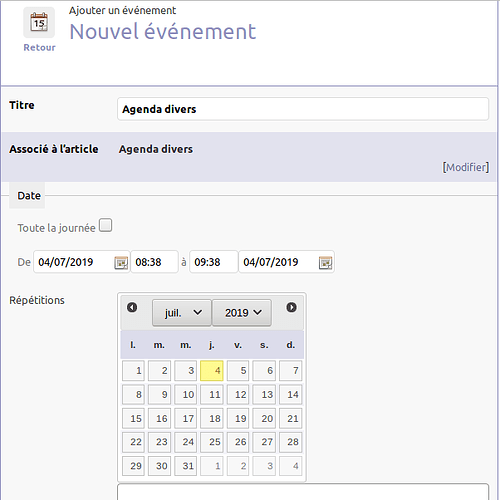Select day 20 in the calendar
The image size is (500, 500).
coord(264,418)
